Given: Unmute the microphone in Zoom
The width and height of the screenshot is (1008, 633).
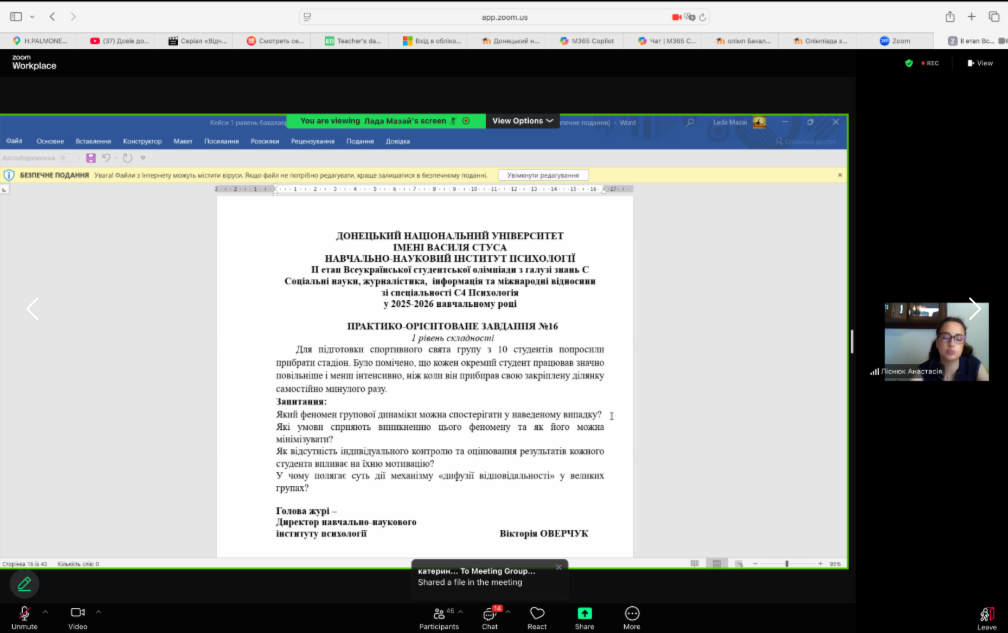Looking at the screenshot, I should (24, 618).
